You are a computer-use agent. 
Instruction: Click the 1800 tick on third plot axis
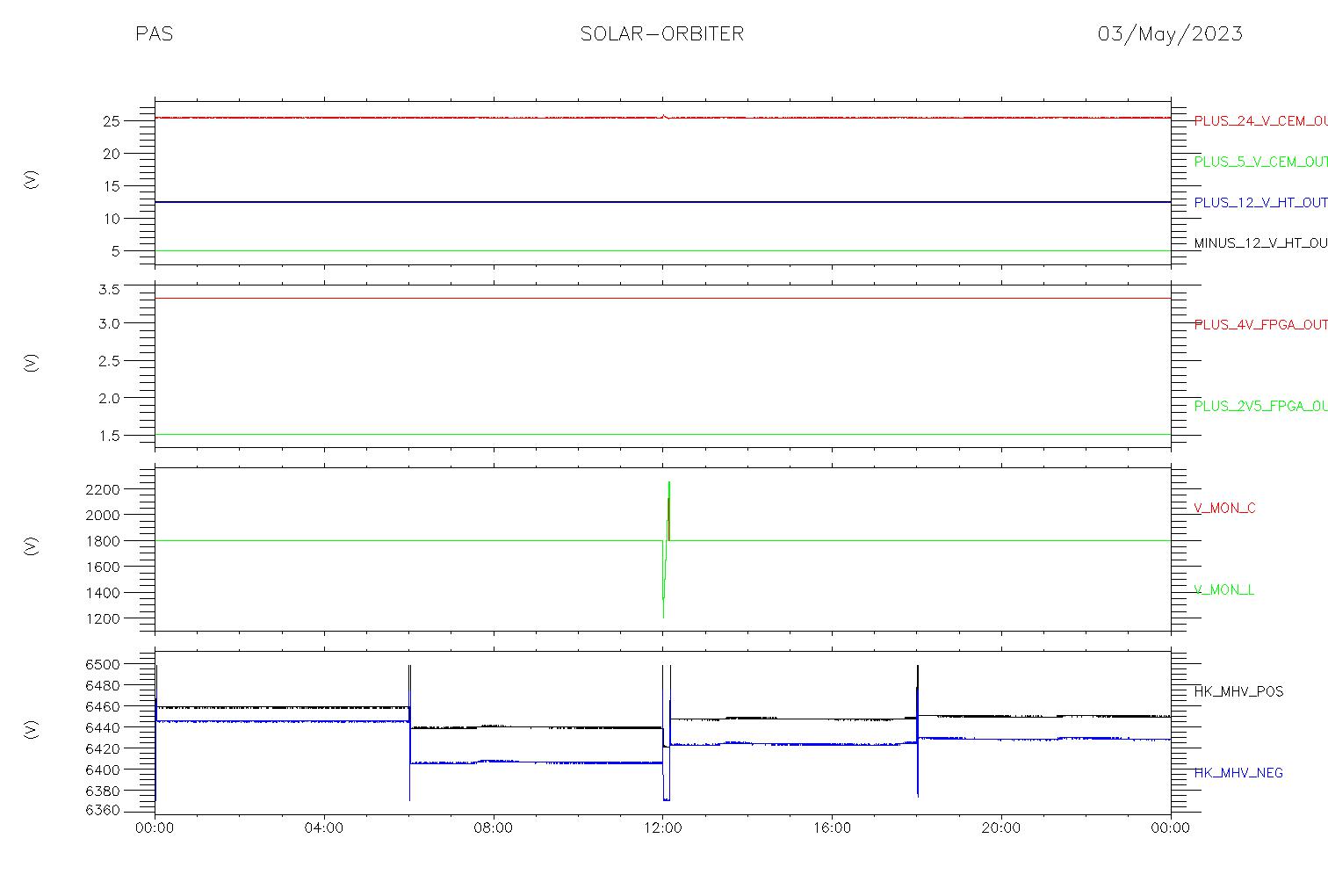[103, 541]
